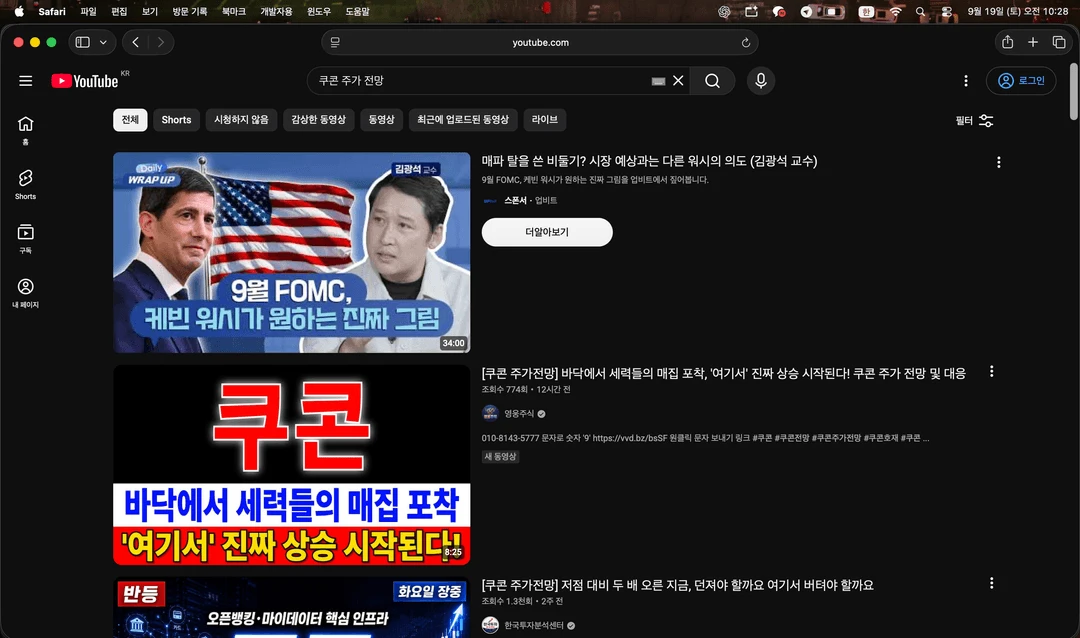Open more options for the 바닥에서 세력들의 매집 video

pyautogui.click(x=992, y=371)
